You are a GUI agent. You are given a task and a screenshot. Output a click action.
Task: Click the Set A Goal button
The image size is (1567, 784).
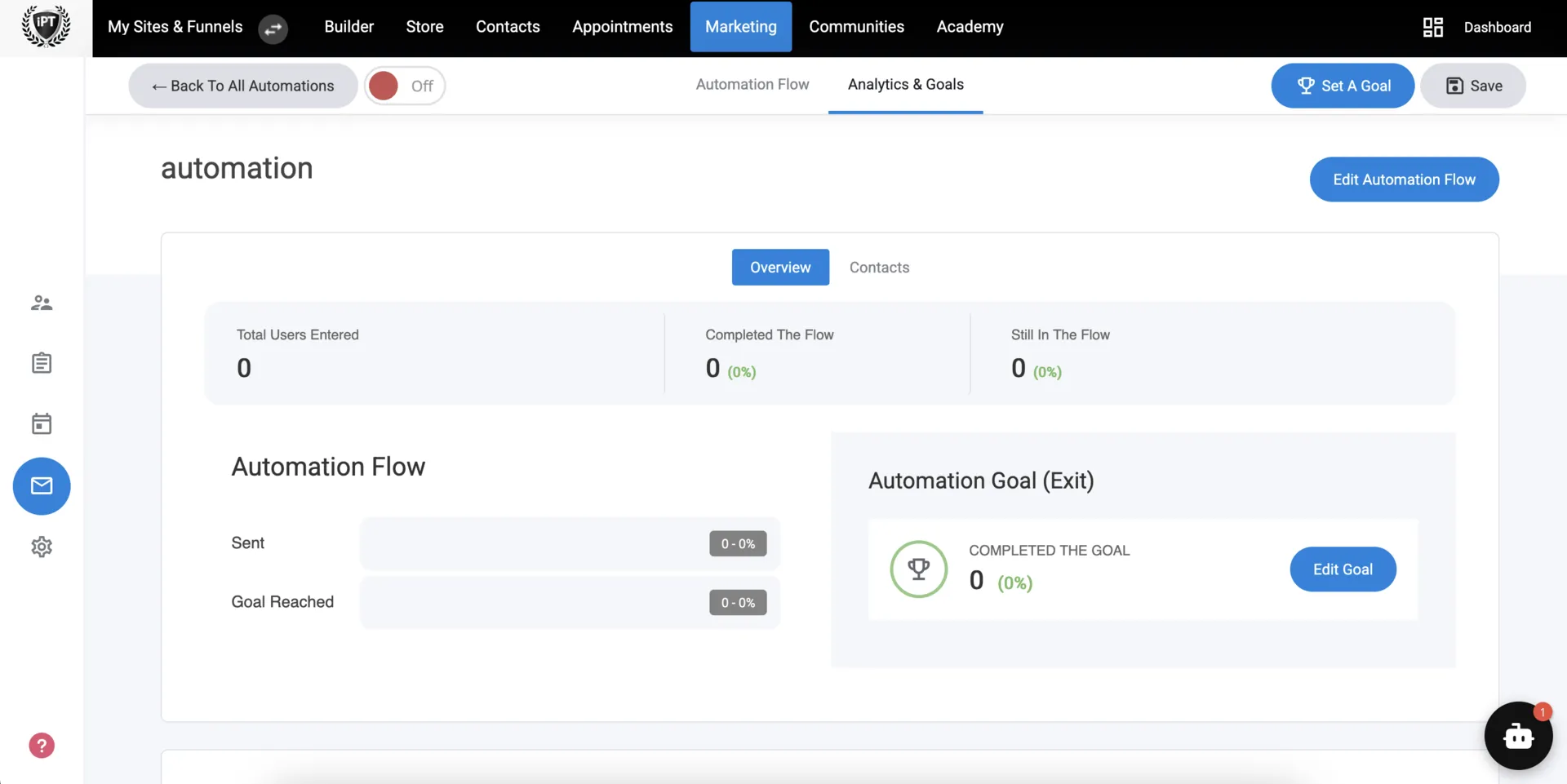1343,86
